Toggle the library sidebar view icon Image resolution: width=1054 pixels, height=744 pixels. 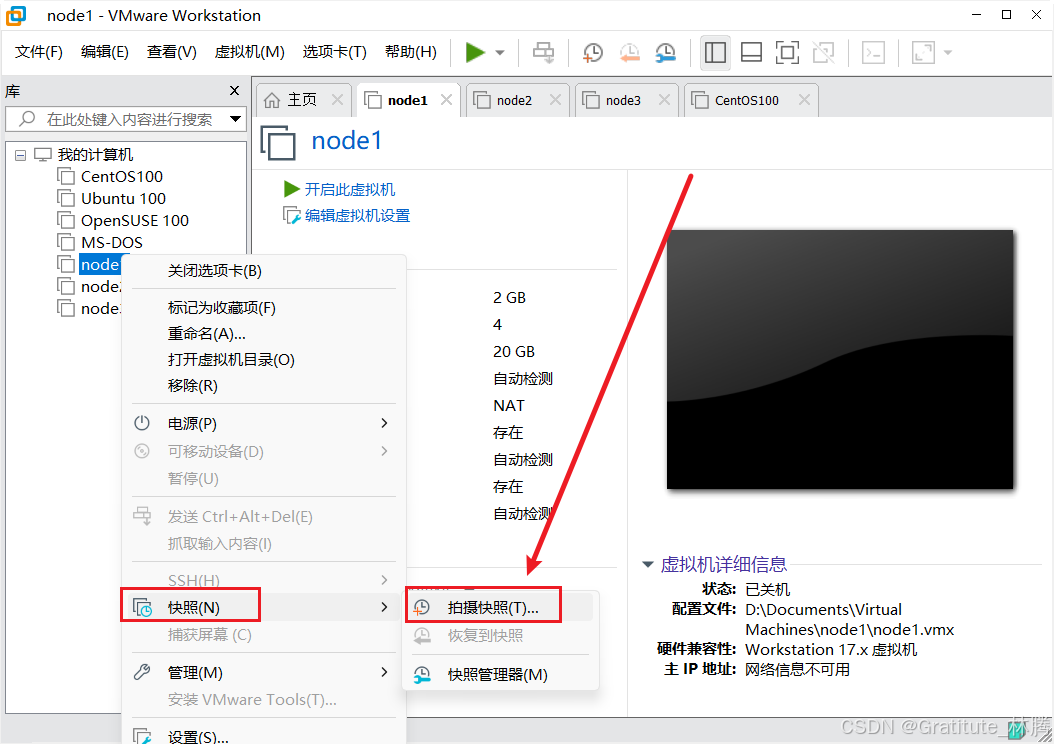[x=715, y=52]
